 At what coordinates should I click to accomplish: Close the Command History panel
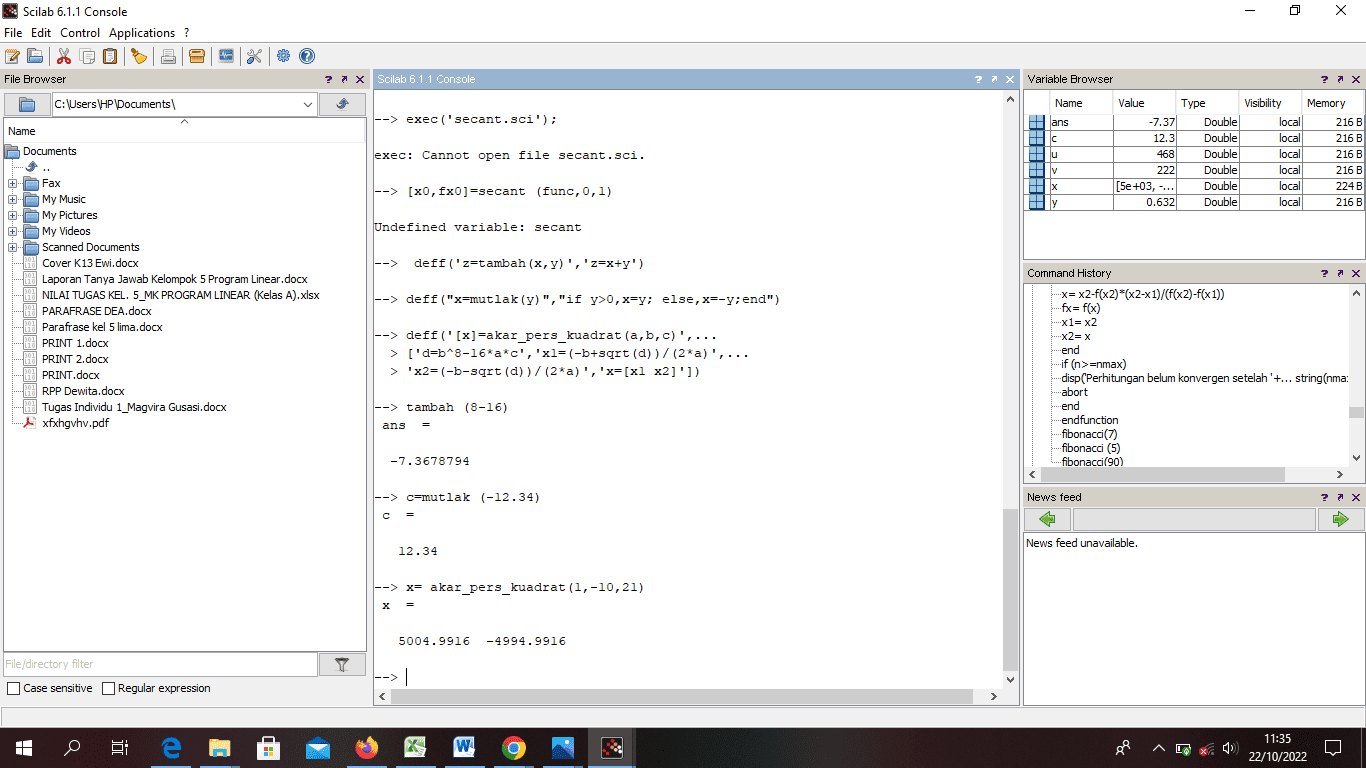pos(1356,273)
